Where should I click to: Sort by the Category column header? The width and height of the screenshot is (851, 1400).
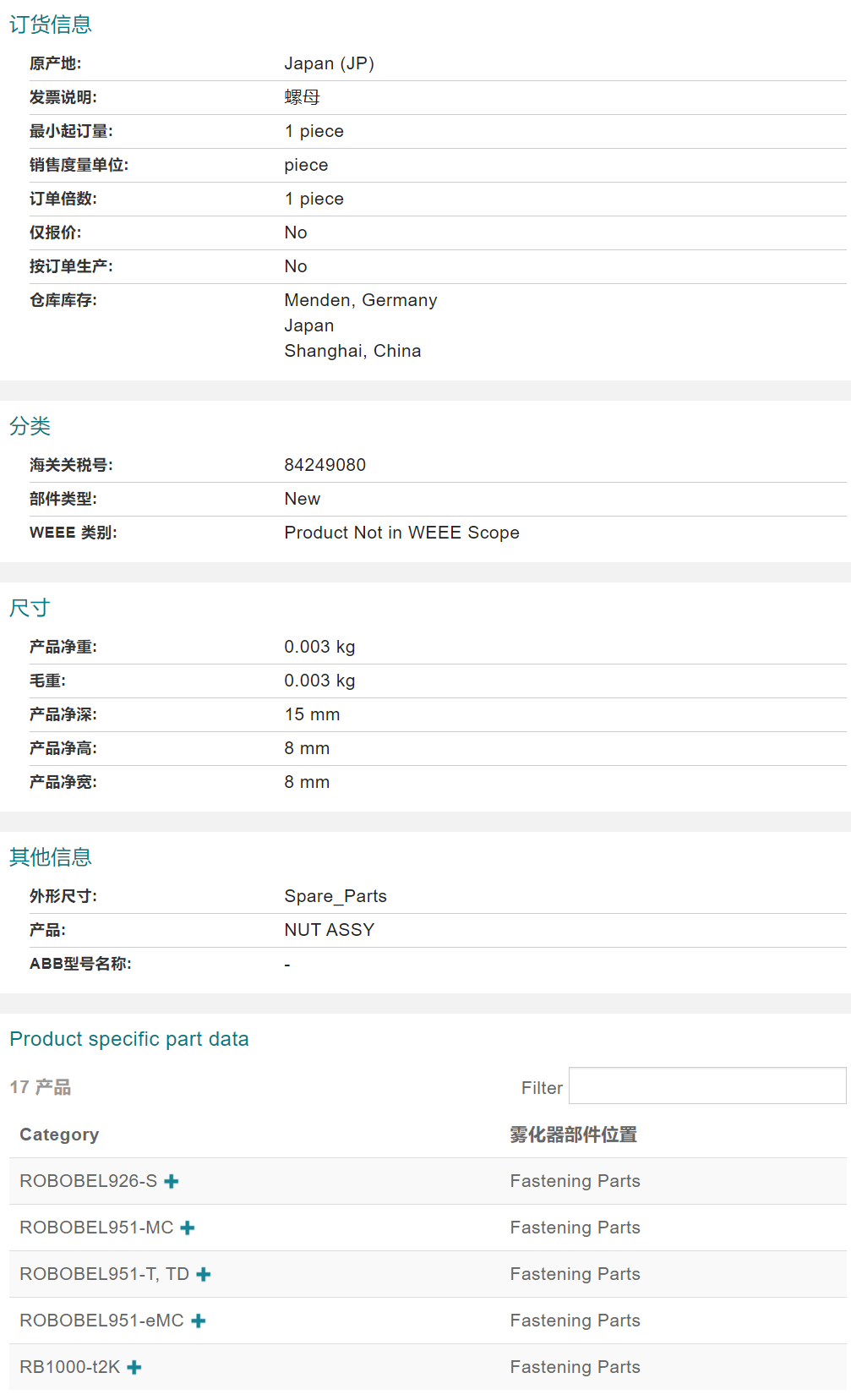point(59,1135)
